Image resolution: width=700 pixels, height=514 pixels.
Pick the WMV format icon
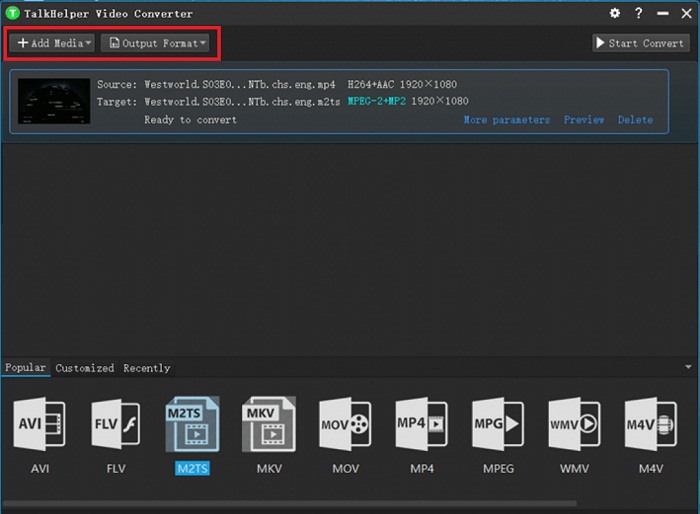tap(575, 424)
